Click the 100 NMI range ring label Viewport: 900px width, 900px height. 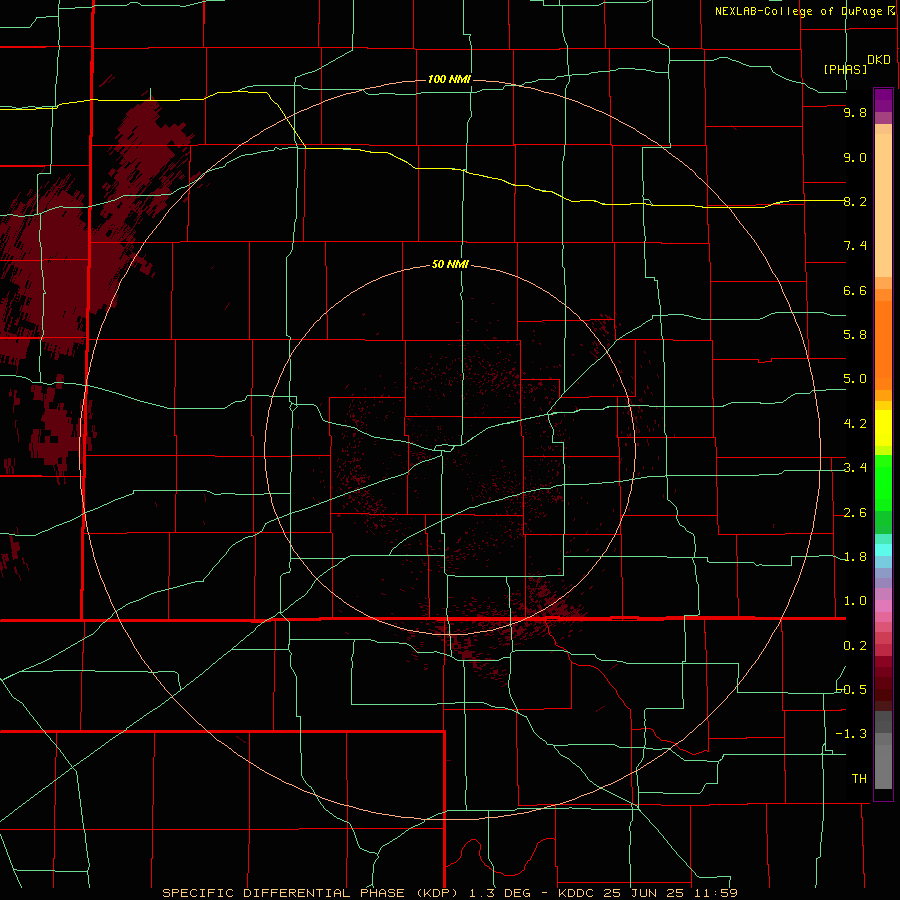(449, 79)
